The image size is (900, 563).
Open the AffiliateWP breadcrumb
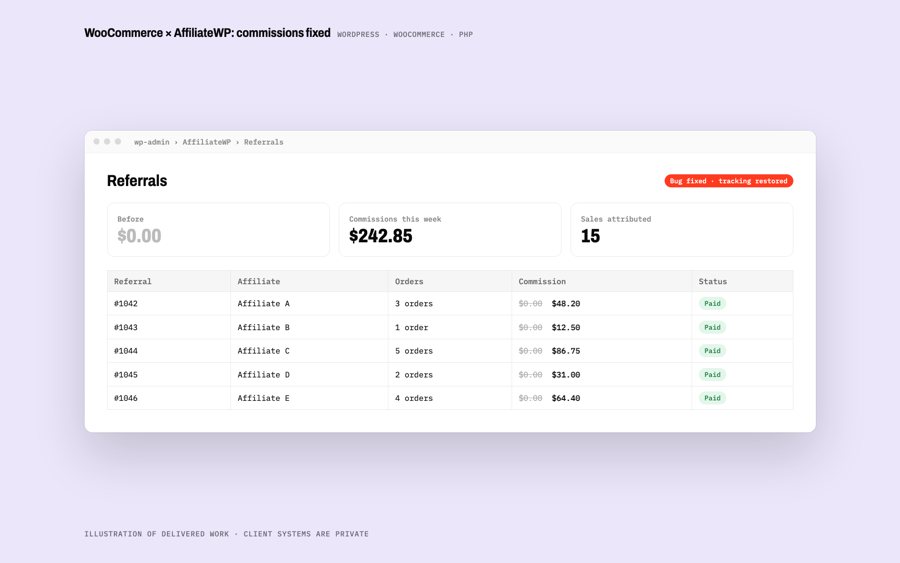[207, 142]
